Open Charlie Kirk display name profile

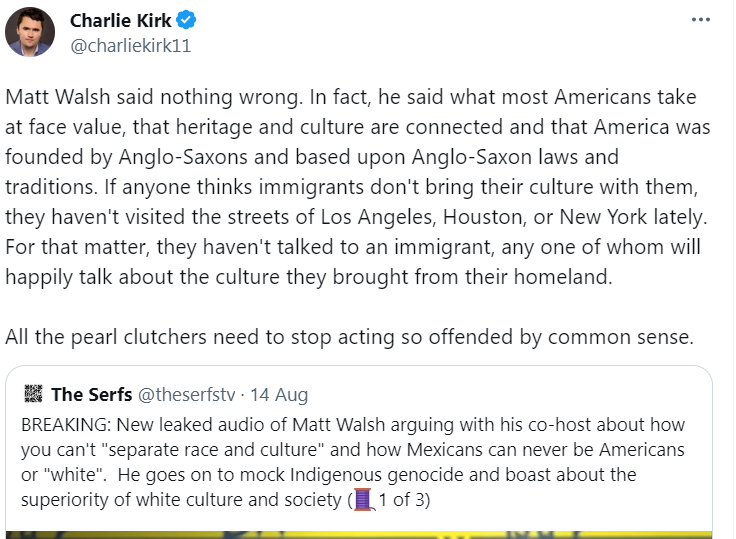point(121,20)
